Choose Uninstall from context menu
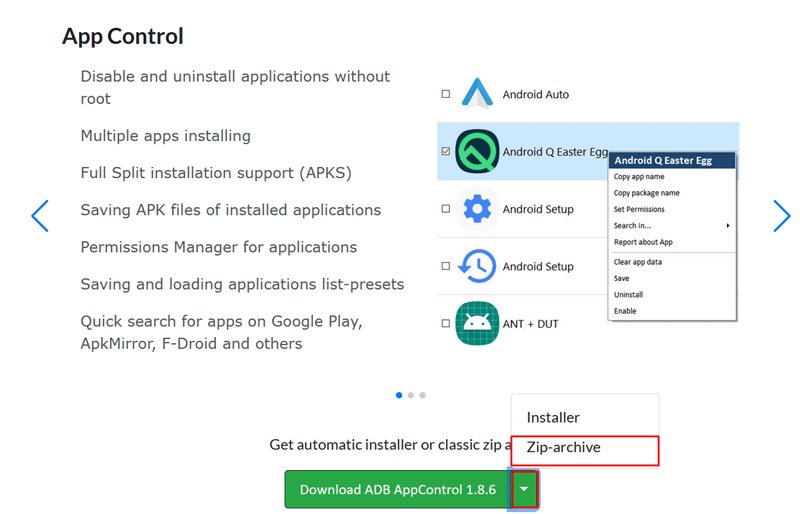 628,295
